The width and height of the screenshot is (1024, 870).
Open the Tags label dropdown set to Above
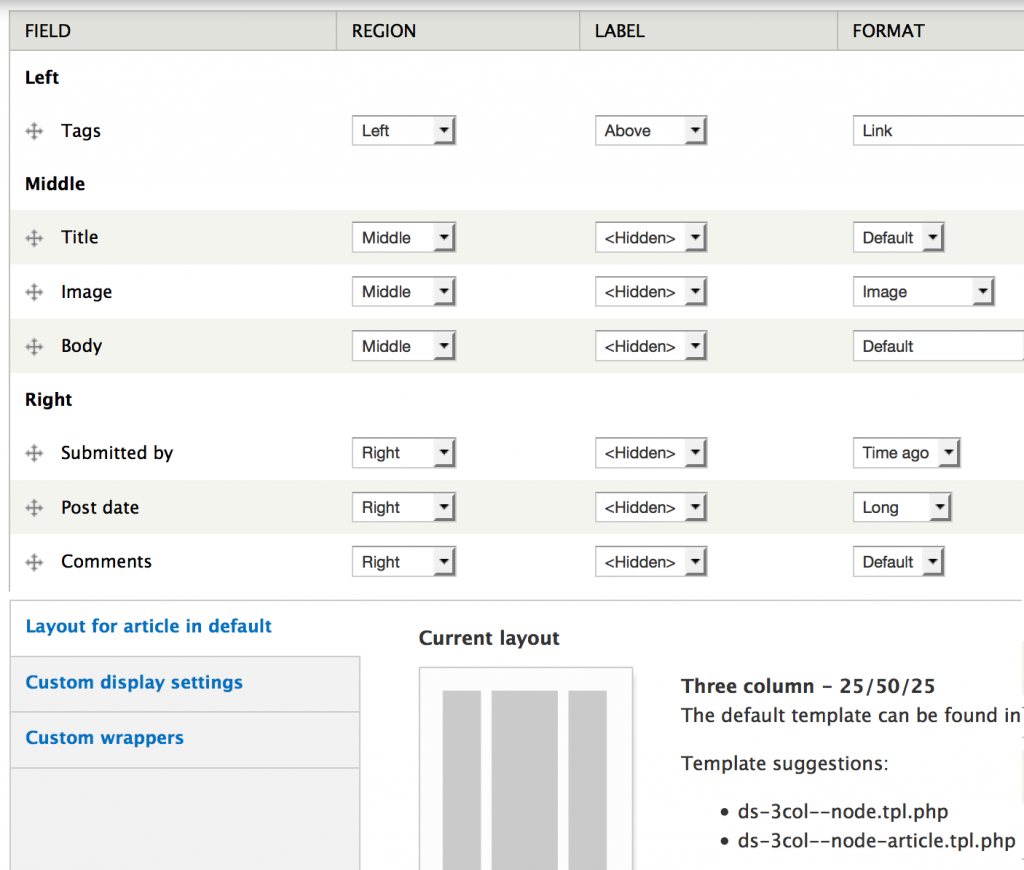point(650,131)
